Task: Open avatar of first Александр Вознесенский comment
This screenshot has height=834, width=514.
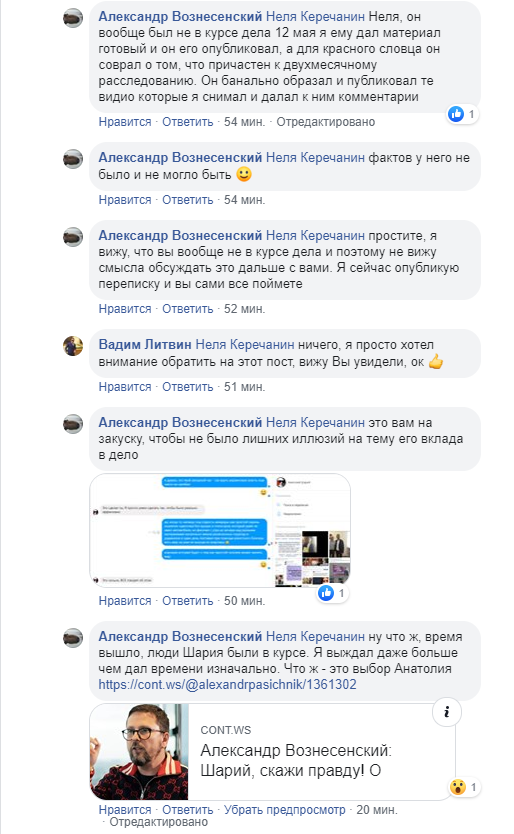Action: pos(73,19)
